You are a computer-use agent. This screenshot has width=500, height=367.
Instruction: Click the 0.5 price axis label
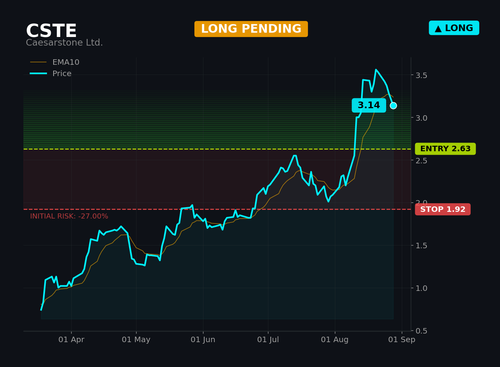[x=421, y=331]
